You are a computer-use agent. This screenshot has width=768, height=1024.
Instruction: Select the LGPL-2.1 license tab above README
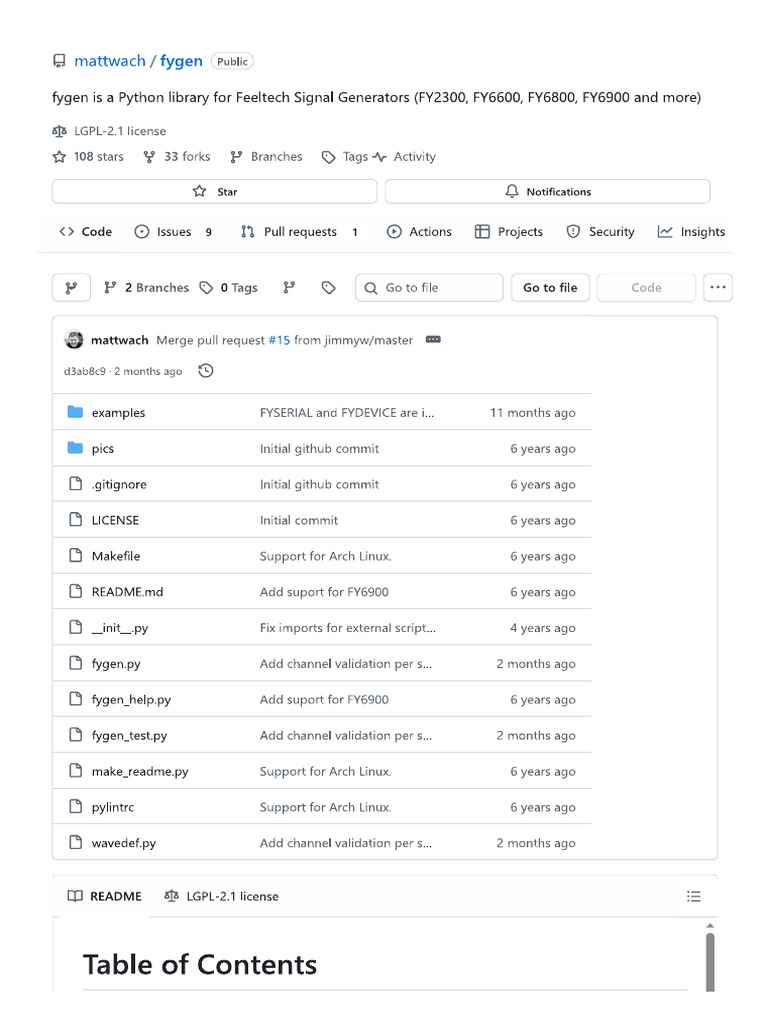click(221, 897)
